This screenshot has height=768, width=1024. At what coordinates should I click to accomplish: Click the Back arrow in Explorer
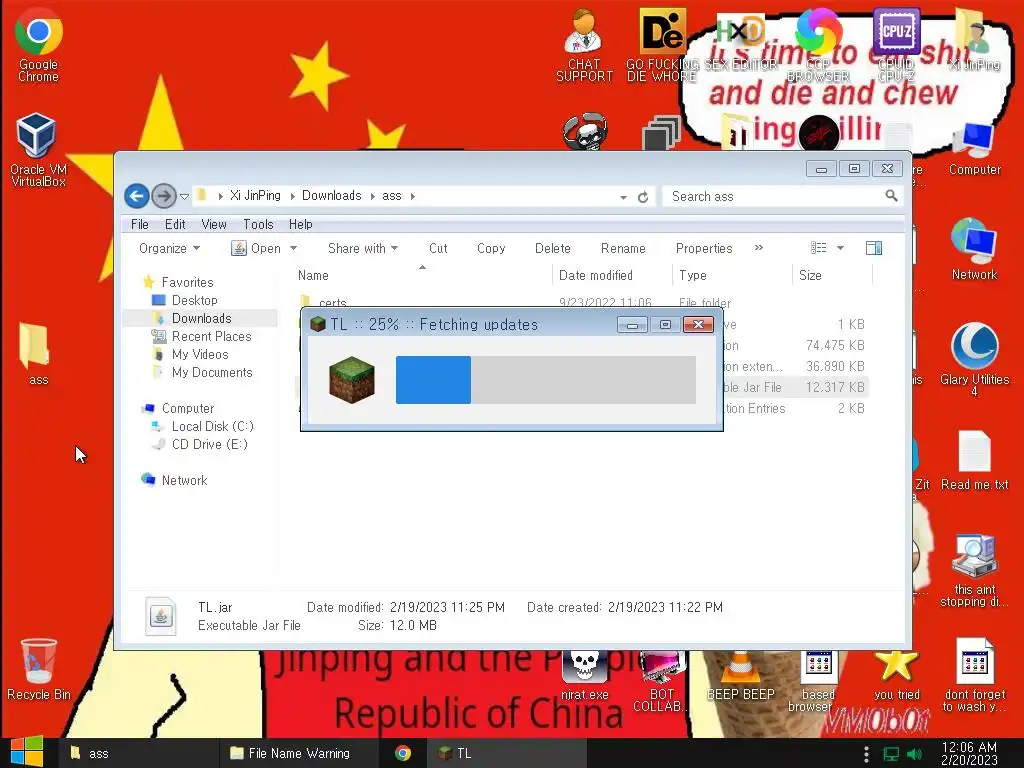pos(136,195)
